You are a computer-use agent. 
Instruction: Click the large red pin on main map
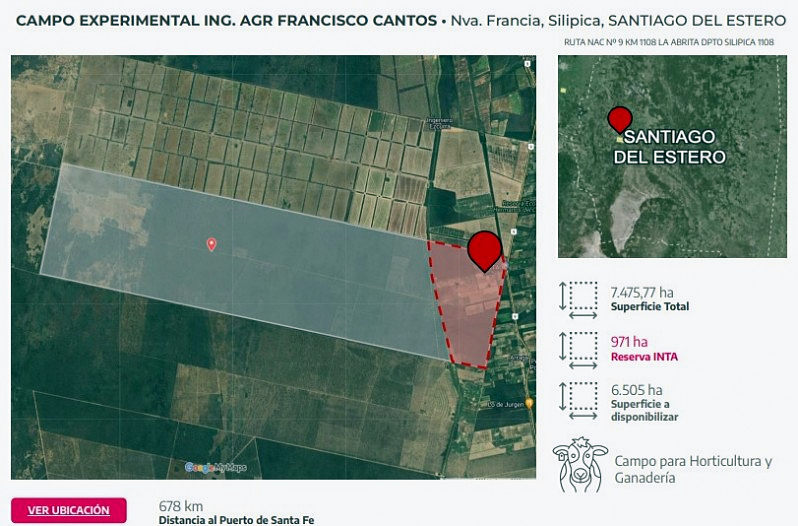pos(485,250)
